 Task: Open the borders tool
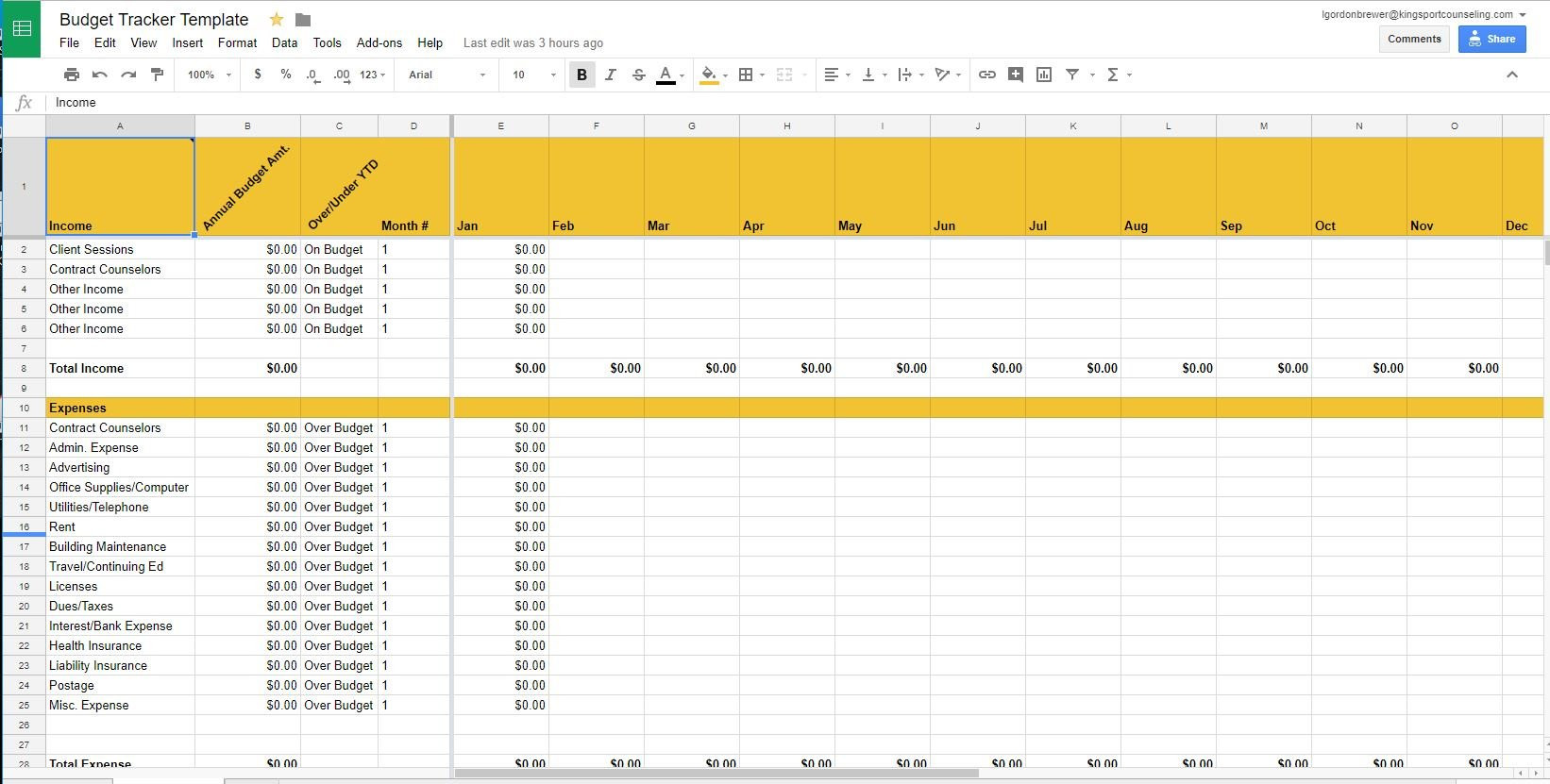tap(746, 75)
